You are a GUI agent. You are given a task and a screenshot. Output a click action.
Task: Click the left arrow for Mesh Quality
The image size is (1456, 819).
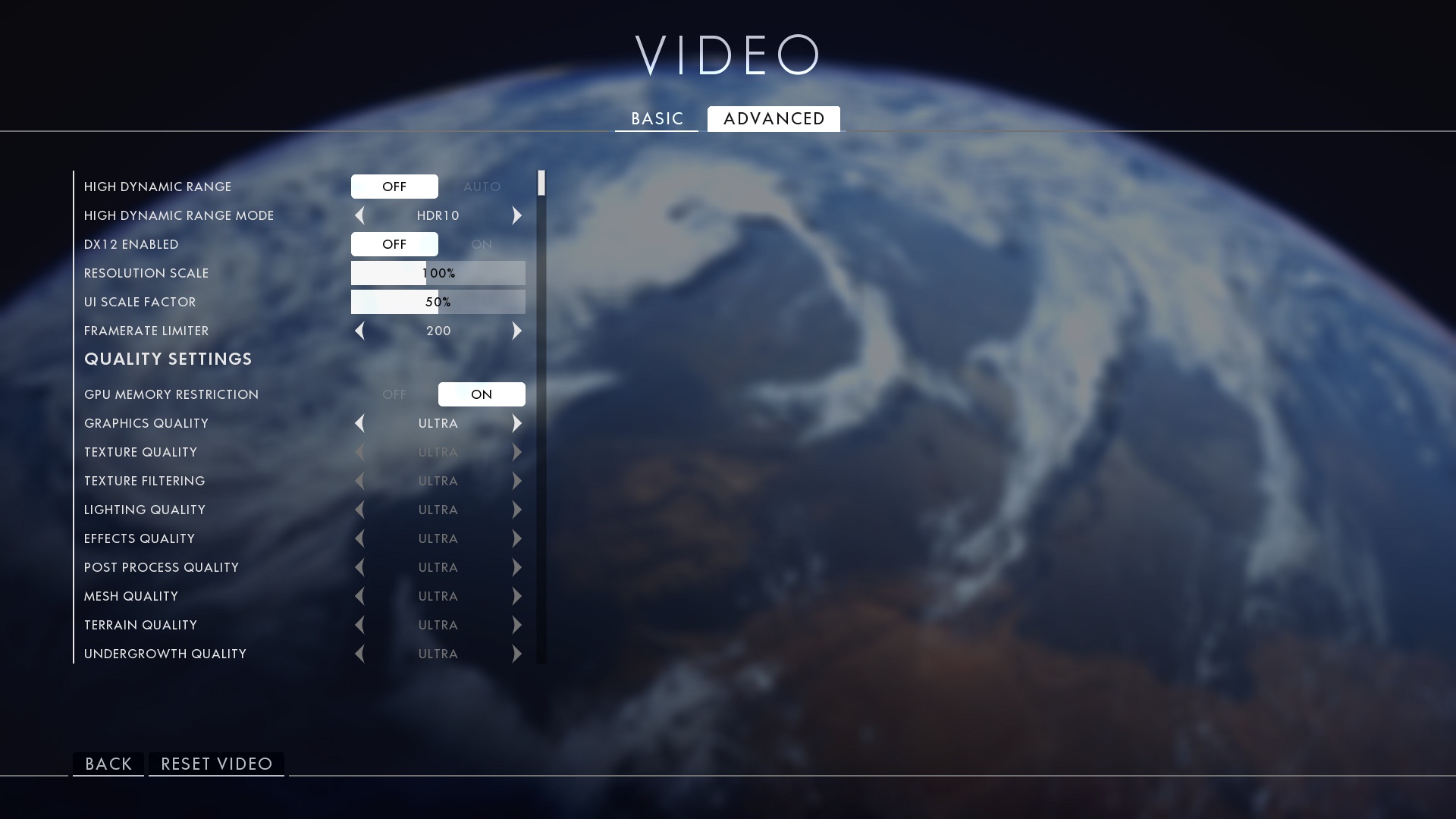pos(359,596)
